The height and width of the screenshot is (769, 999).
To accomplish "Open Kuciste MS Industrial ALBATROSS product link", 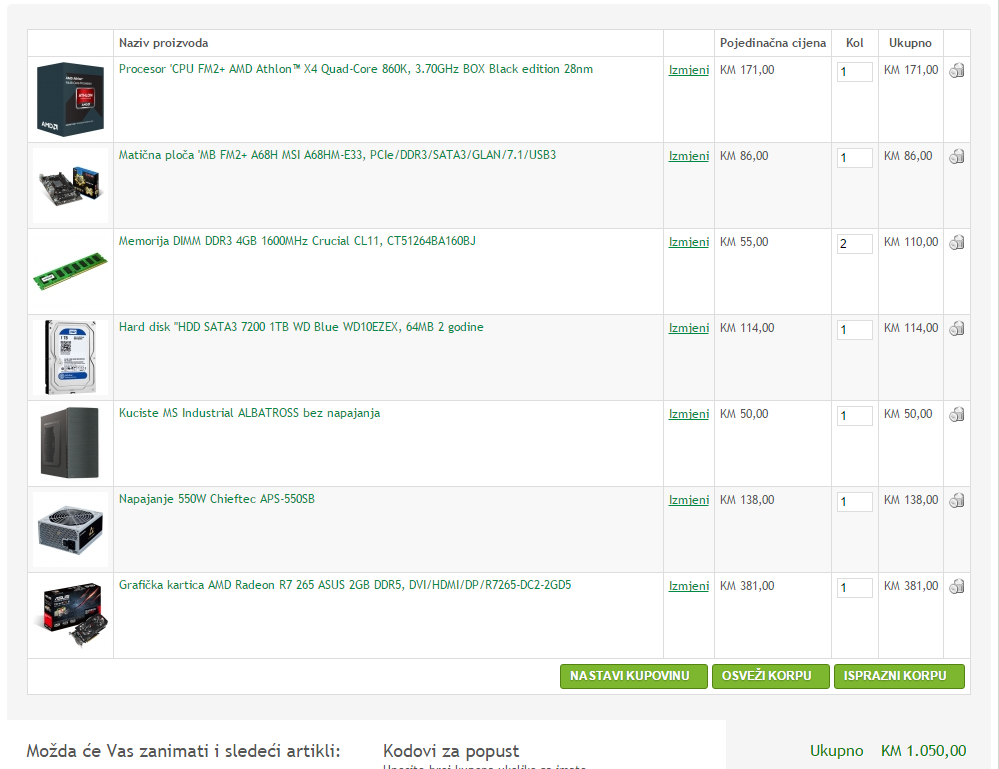I will click(249, 413).
